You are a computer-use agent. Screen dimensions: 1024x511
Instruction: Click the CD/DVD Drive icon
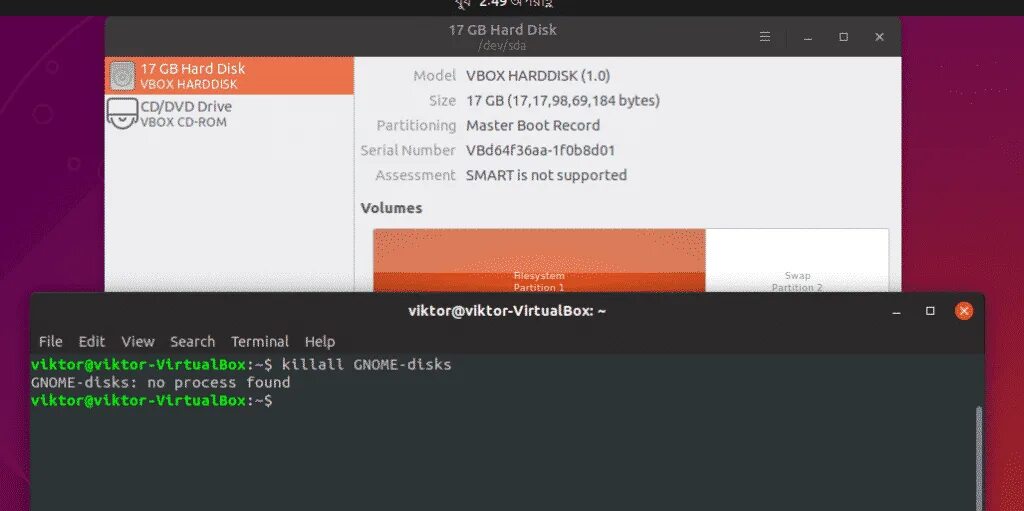tap(122, 114)
